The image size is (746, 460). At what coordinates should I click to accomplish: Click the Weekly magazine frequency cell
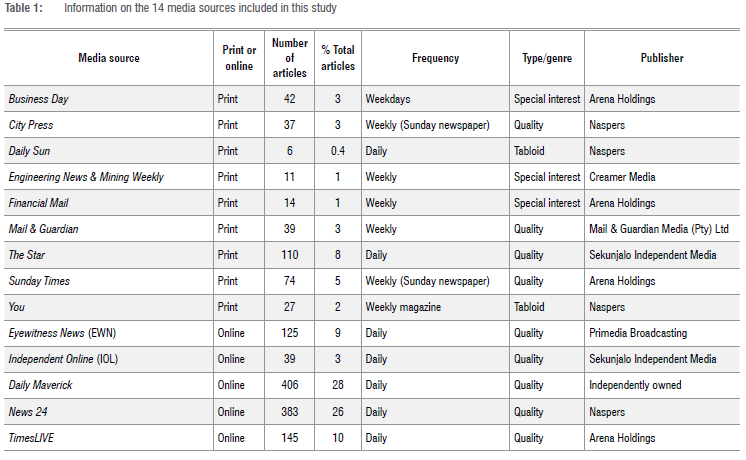coord(404,307)
